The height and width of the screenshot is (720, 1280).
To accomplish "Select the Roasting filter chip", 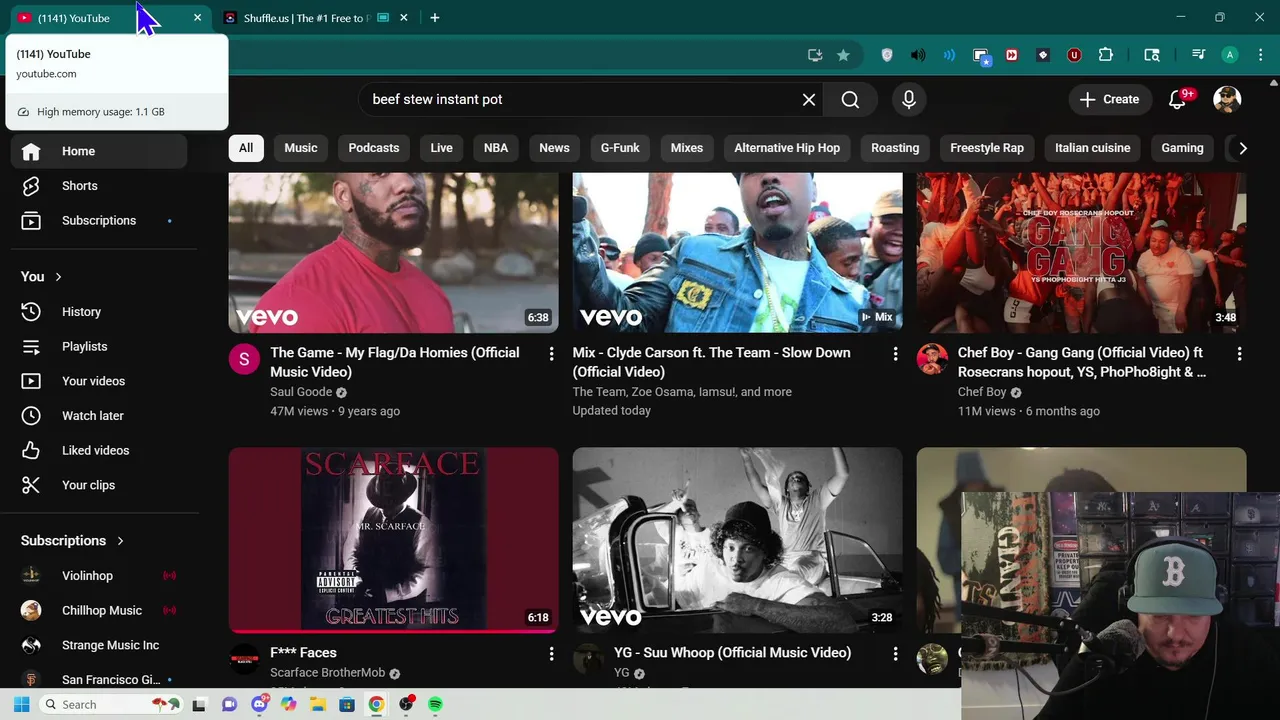I will click(895, 148).
